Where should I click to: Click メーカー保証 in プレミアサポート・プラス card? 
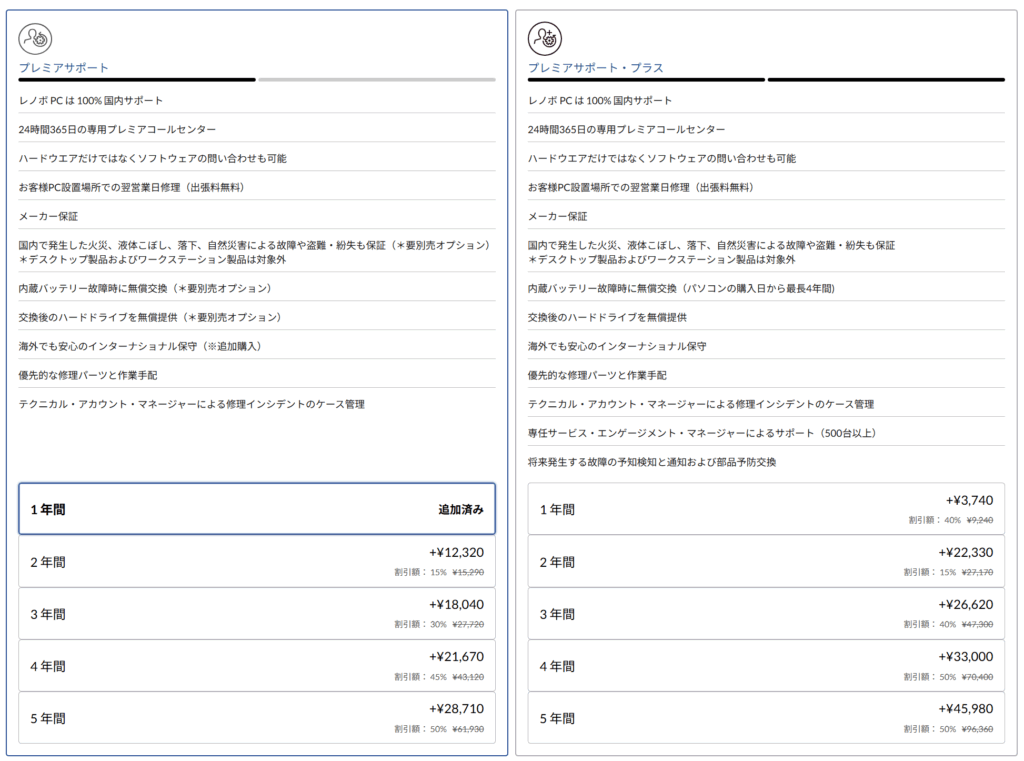point(558,216)
